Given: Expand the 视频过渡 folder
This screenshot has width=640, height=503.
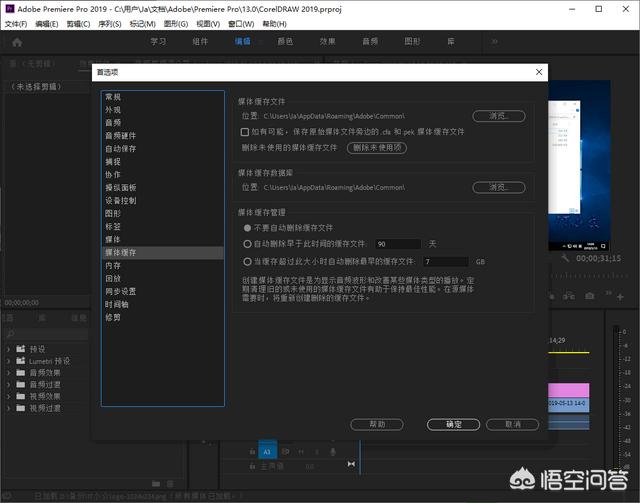Looking at the screenshot, I should [9, 408].
